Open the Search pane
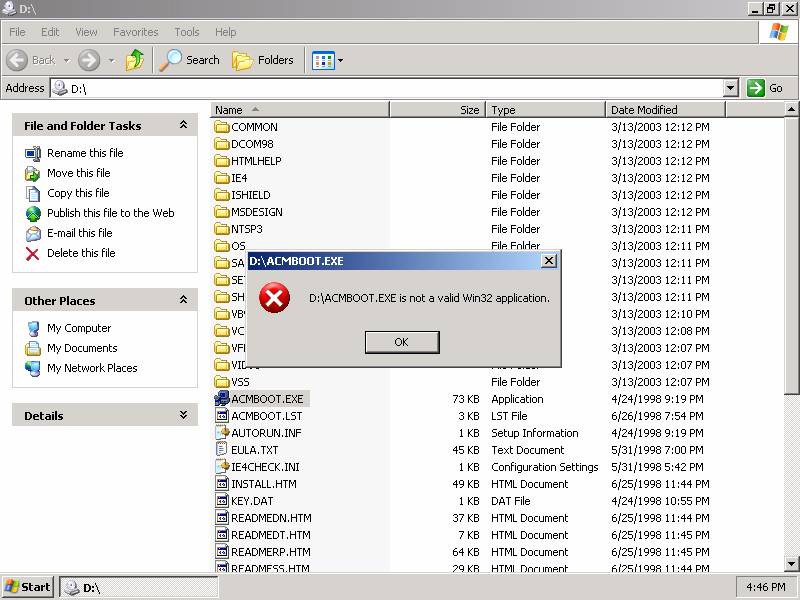Image resolution: width=800 pixels, height=600 pixels. [189, 60]
